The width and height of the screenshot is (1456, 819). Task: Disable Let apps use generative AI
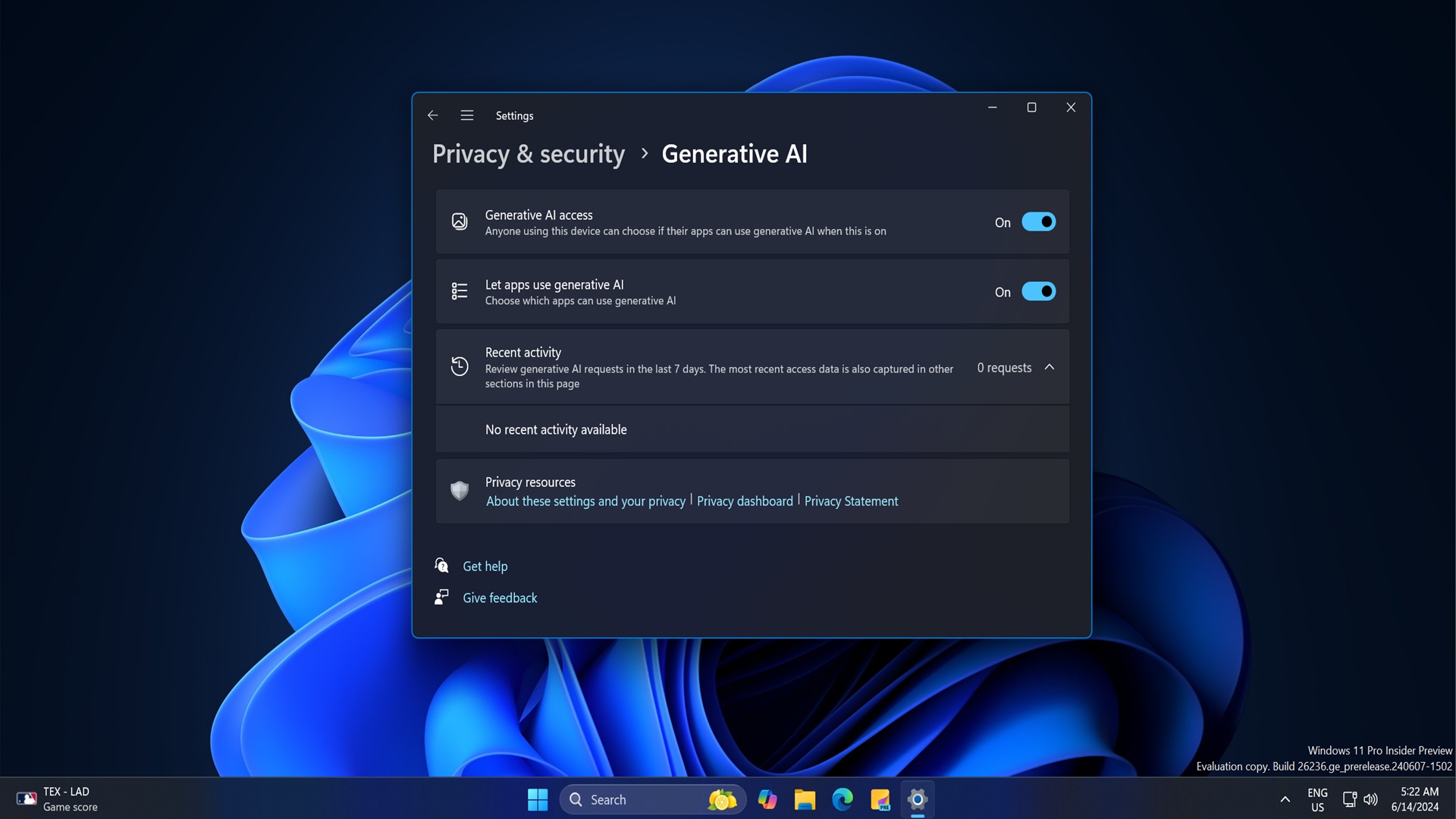tap(1038, 291)
